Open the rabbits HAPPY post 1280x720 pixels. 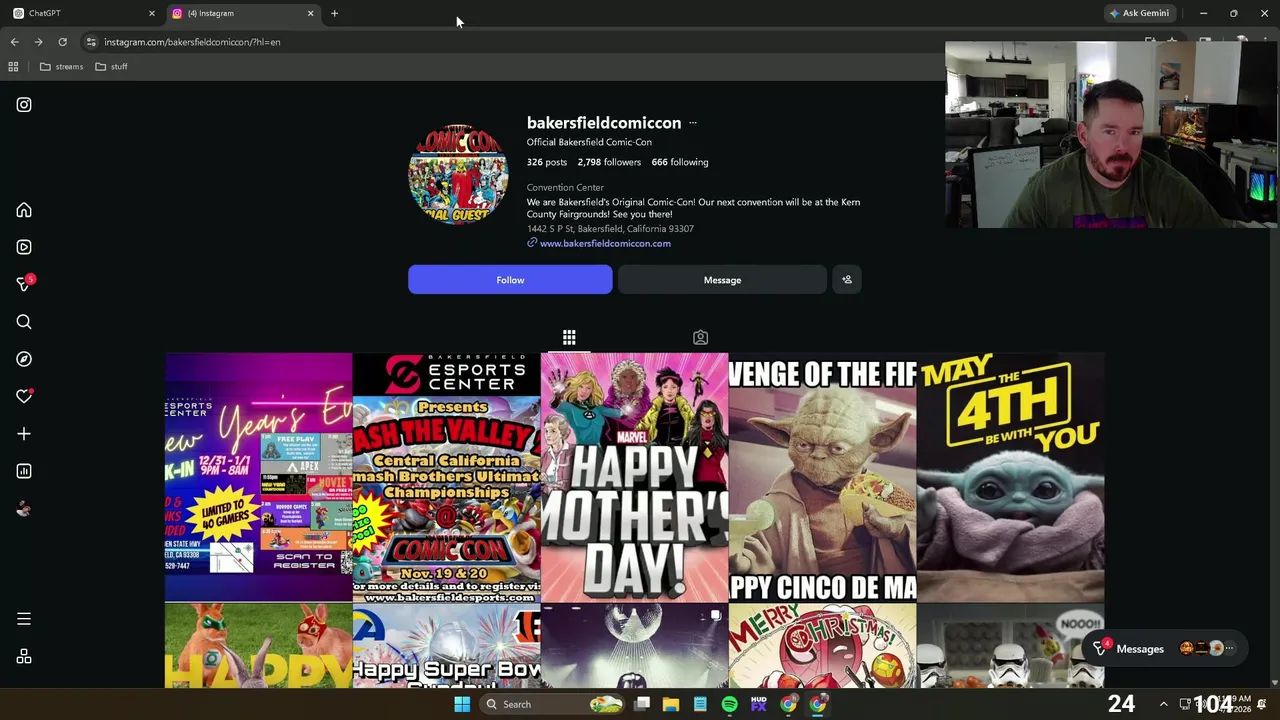click(258, 646)
